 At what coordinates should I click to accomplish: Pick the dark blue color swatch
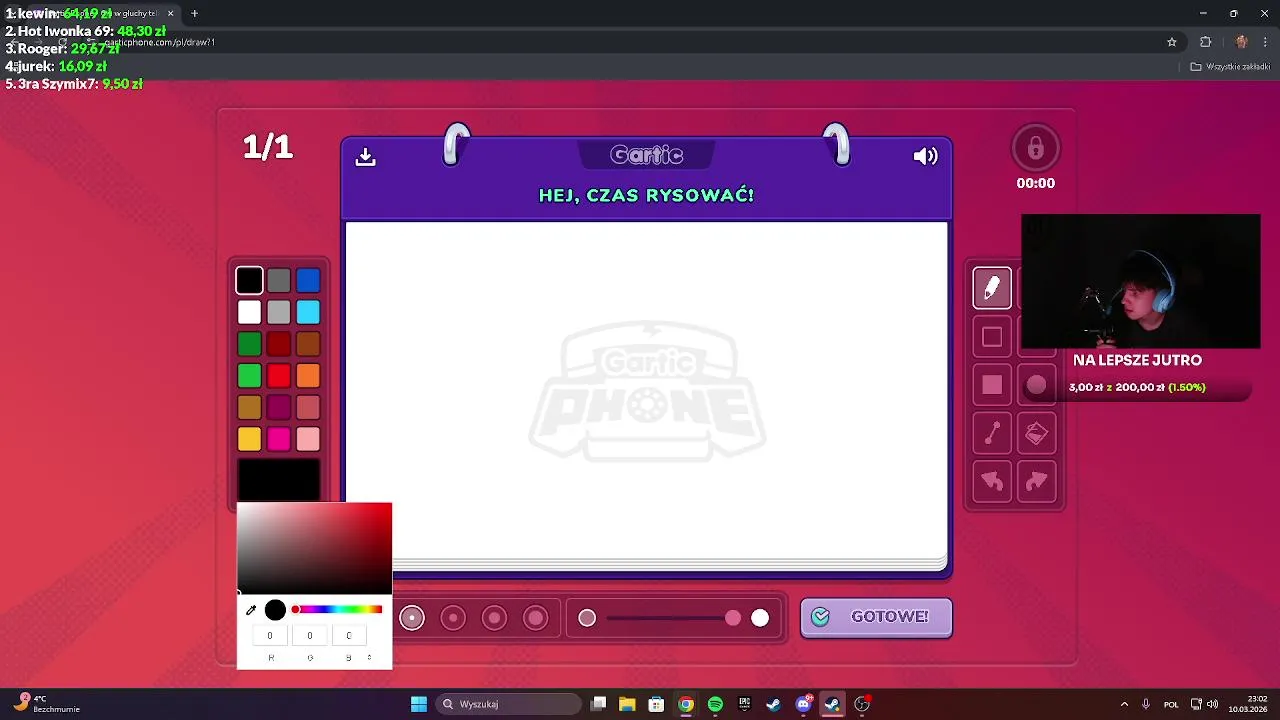[308, 281]
